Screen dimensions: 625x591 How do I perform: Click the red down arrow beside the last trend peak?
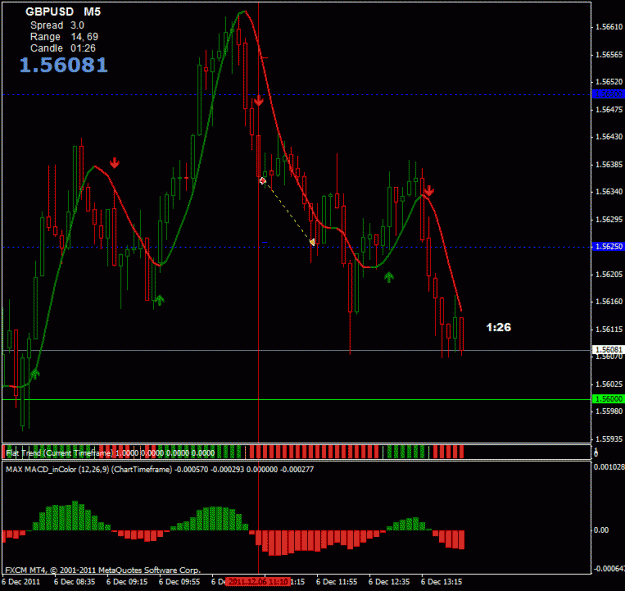(x=428, y=191)
